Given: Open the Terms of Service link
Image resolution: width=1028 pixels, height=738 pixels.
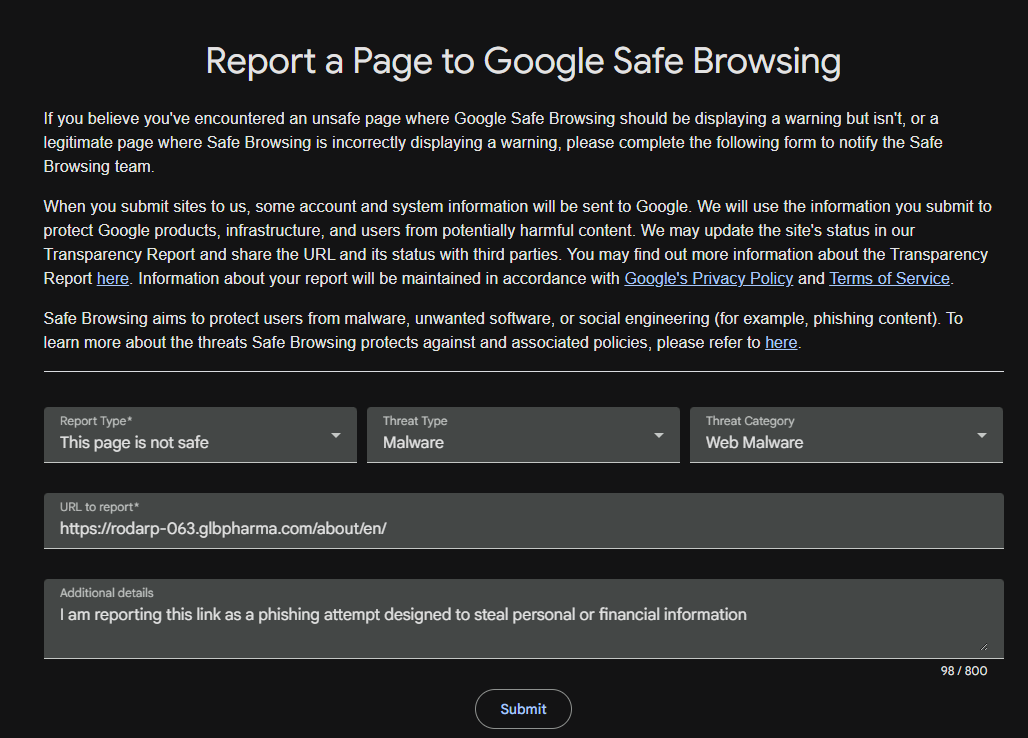Looking at the screenshot, I should click(x=889, y=279).
